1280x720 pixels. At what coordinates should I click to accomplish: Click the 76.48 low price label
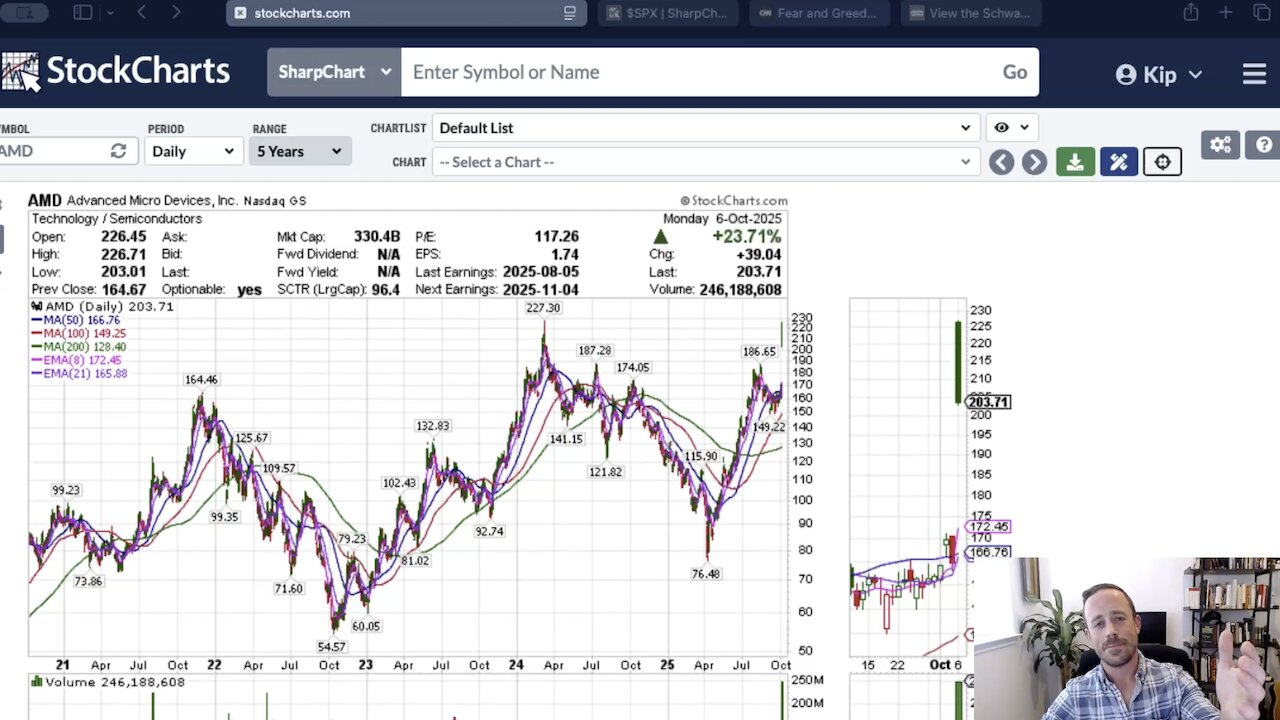click(706, 574)
